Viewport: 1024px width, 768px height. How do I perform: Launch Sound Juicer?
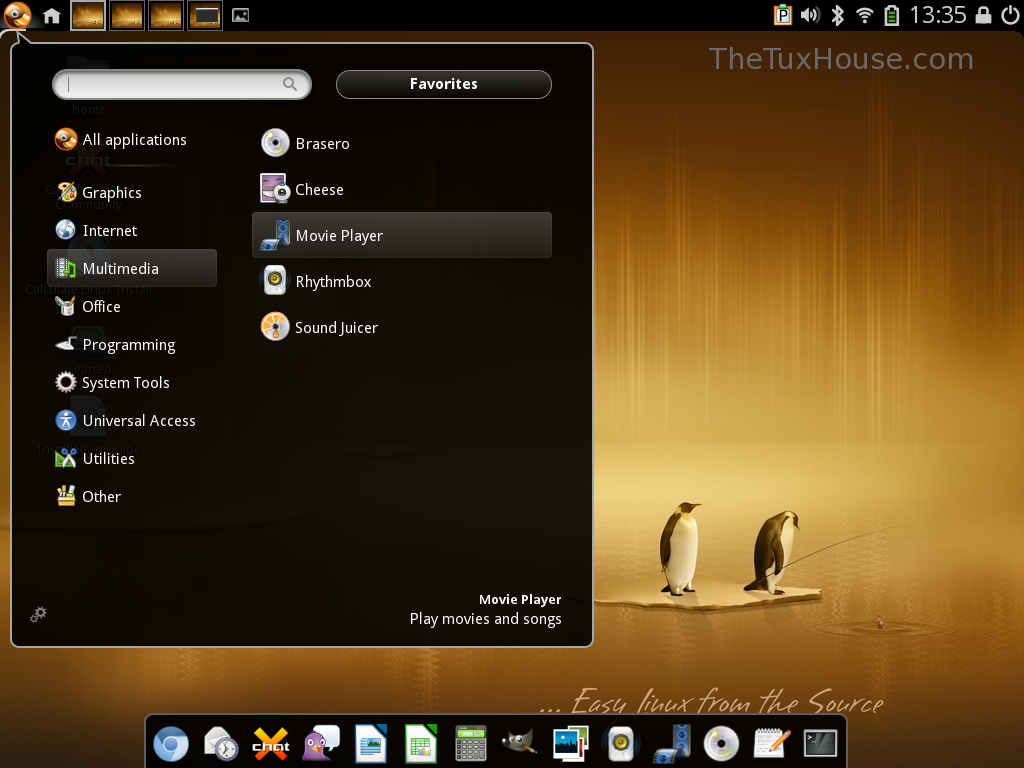point(336,328)
